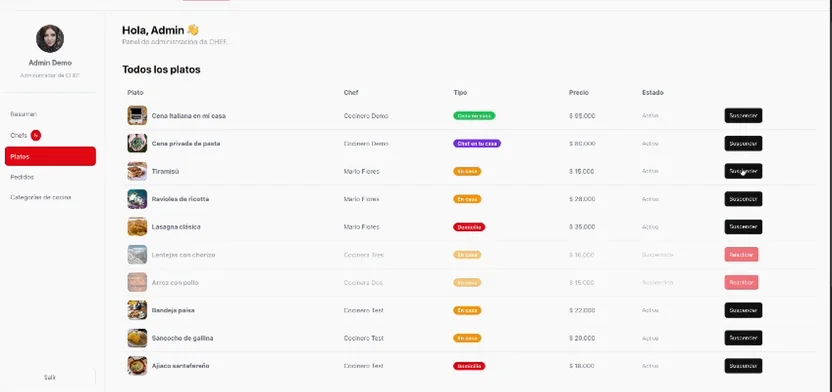The width and height of the screenshot is (832, 392).
Task: Click the Todos los platos heading
Action: (x=161, y=69)
